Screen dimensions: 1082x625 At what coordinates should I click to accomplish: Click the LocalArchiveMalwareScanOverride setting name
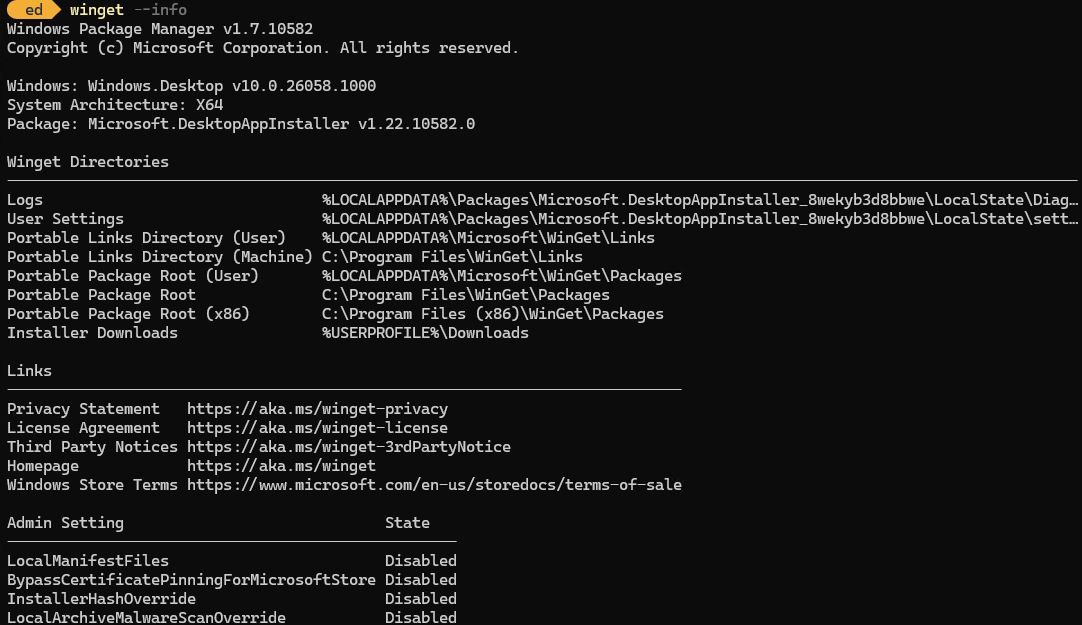point(146,617)
